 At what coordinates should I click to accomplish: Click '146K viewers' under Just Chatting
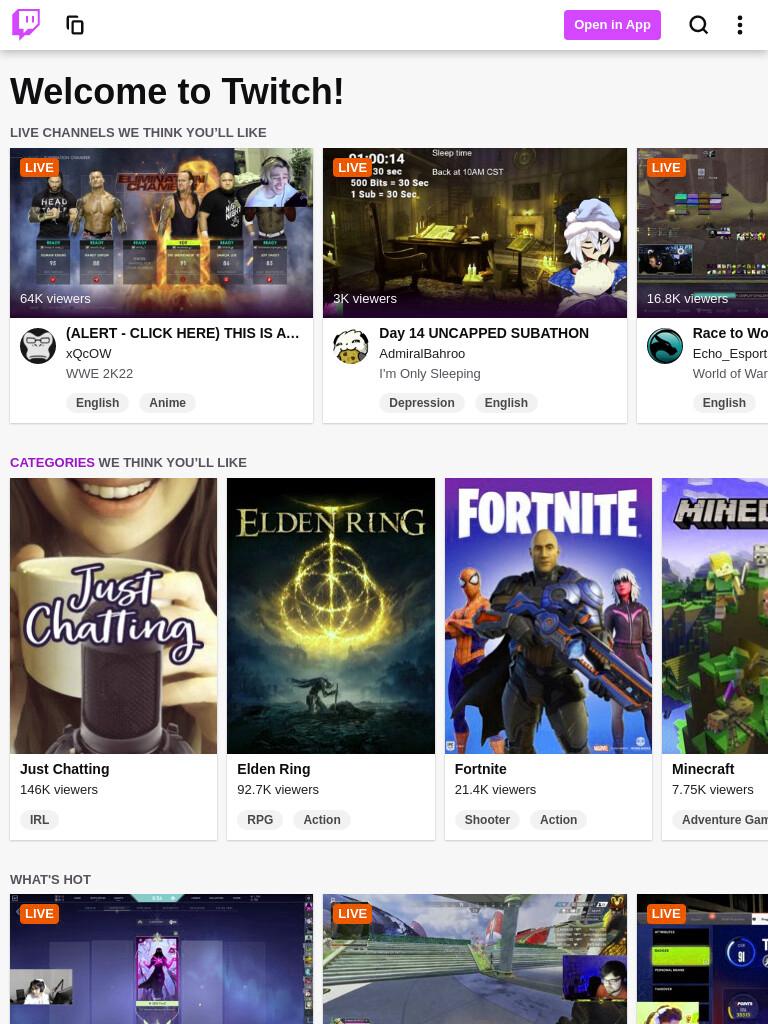(59, 790)
